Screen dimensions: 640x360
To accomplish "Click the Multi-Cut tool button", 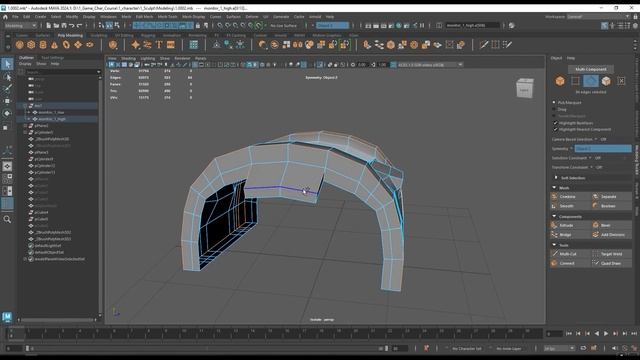I will point(571,254).
